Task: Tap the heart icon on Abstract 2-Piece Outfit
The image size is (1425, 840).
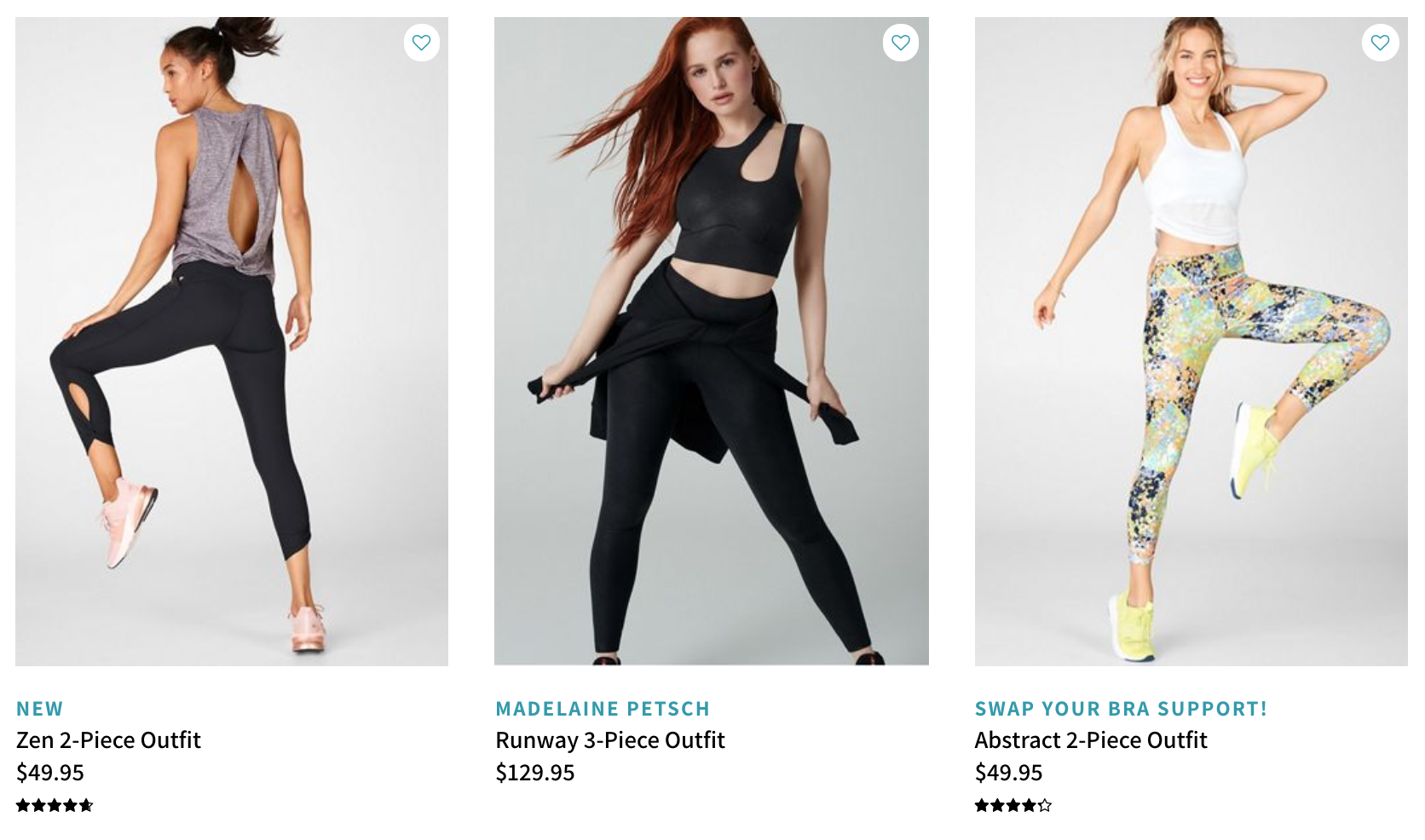Action: tap(1379, 43)
